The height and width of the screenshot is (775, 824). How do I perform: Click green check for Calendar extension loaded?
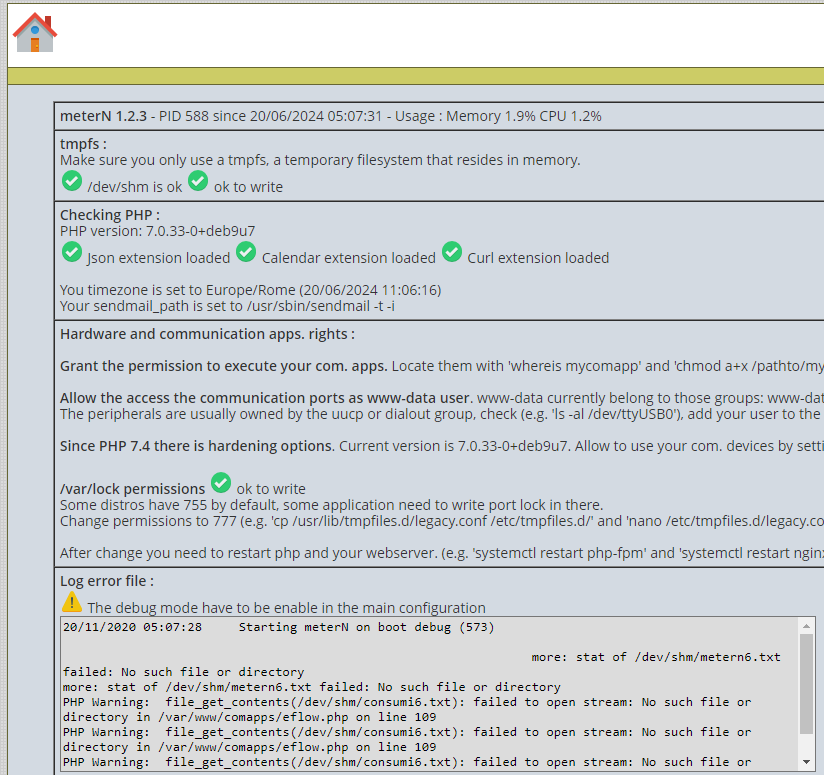246,252
